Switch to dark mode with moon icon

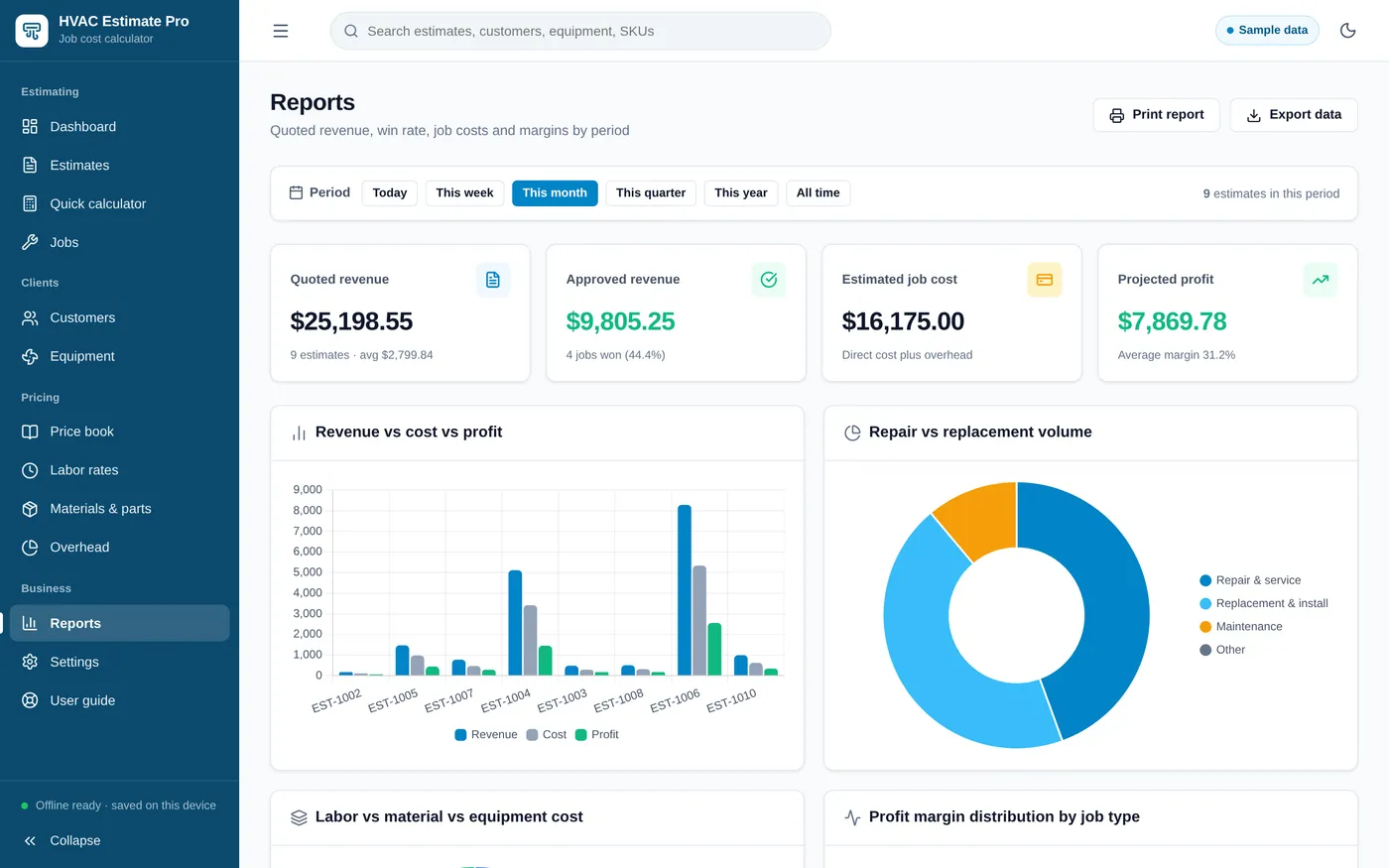[1347, 31]
